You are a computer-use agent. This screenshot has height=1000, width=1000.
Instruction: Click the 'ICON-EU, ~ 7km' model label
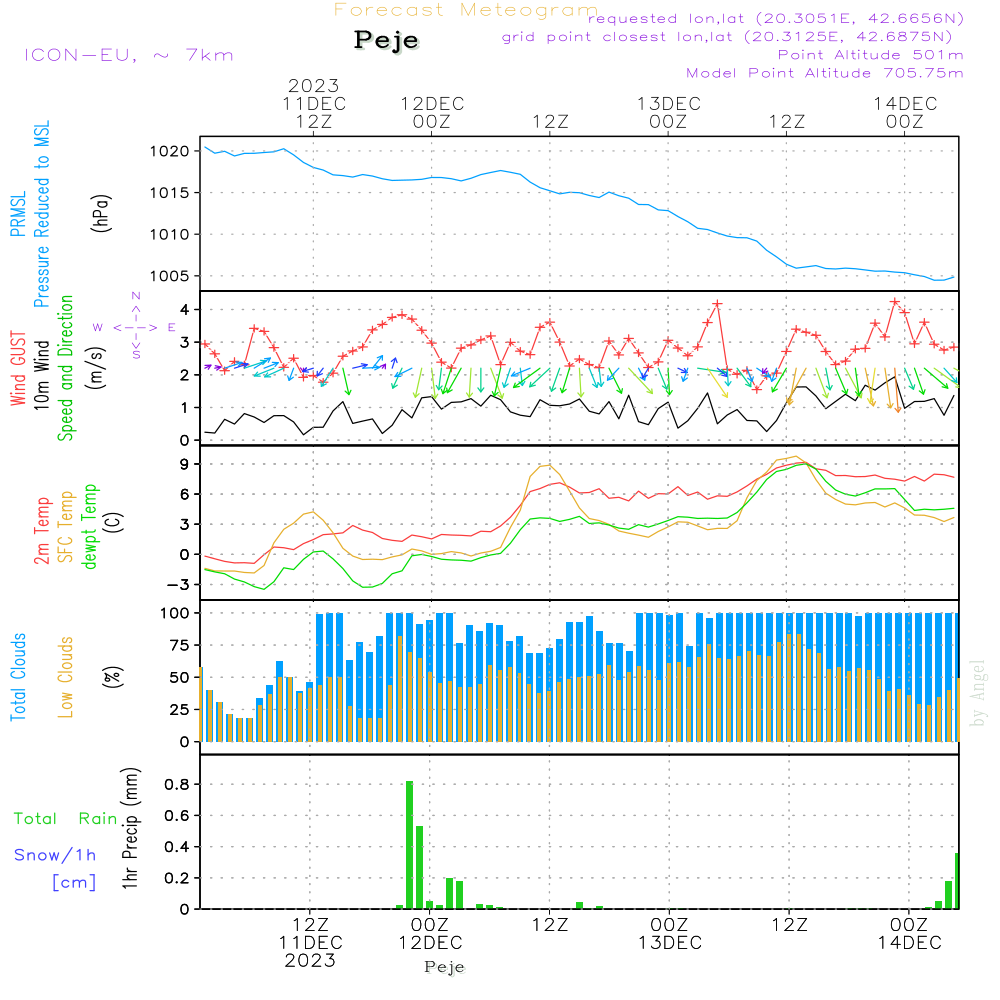tap(129, 55)
